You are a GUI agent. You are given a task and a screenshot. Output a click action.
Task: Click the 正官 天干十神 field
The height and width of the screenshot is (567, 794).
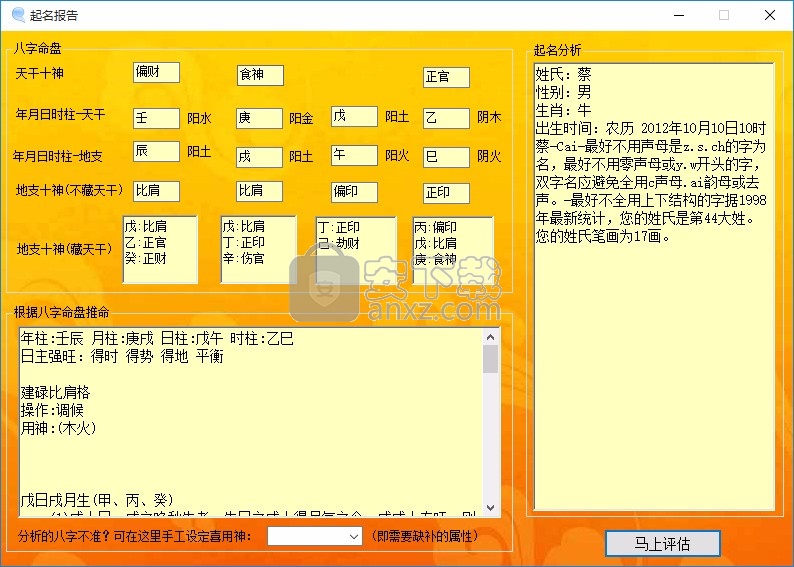click(446, 77)
